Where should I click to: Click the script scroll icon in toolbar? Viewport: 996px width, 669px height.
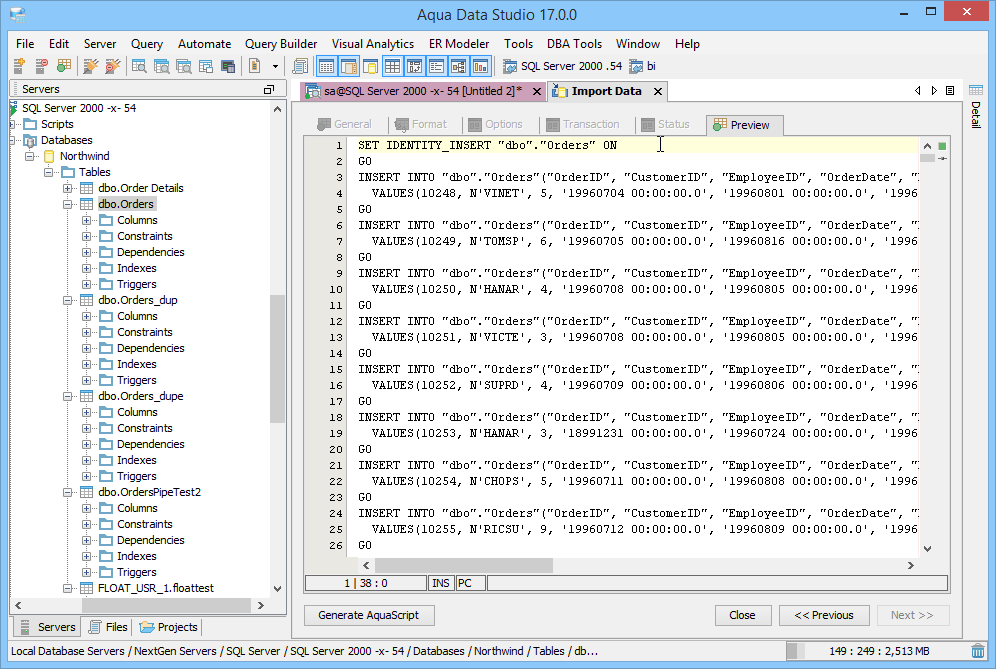(300, 66)
